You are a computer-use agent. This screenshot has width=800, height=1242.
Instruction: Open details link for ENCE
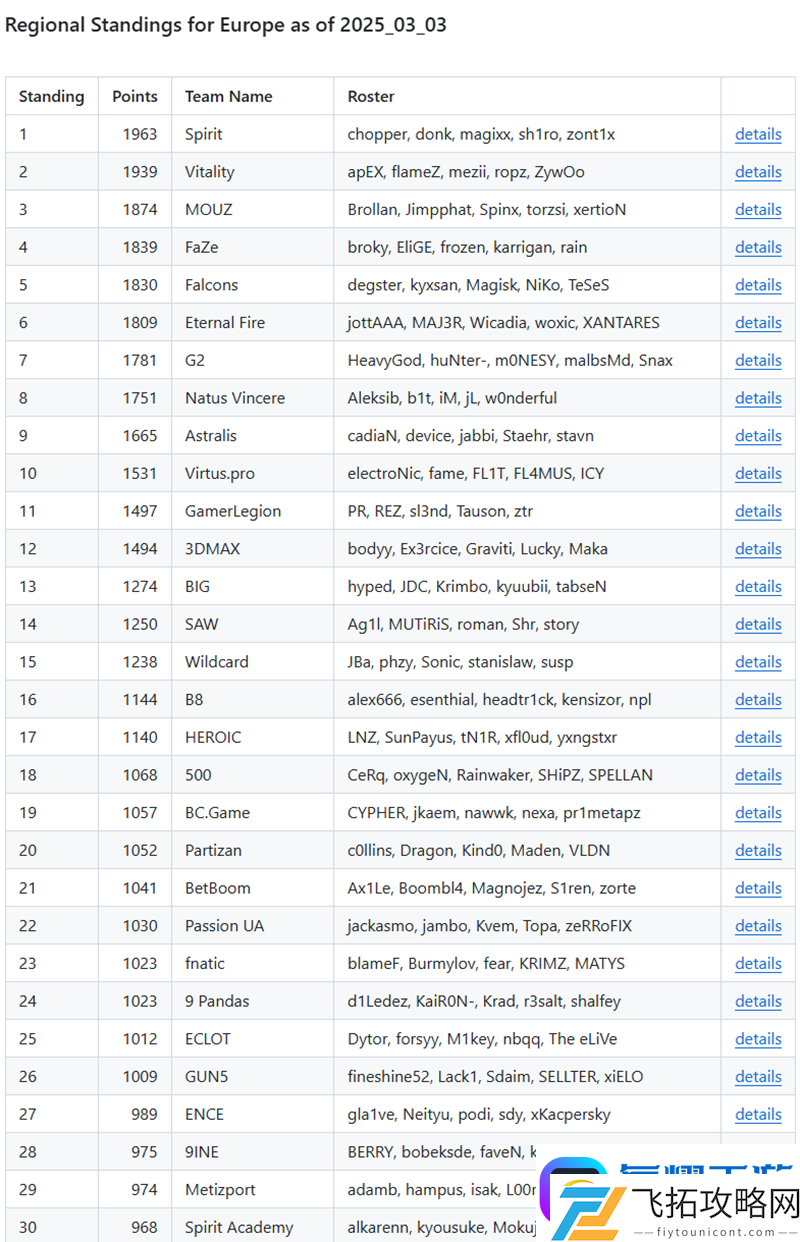(758, 1114)
